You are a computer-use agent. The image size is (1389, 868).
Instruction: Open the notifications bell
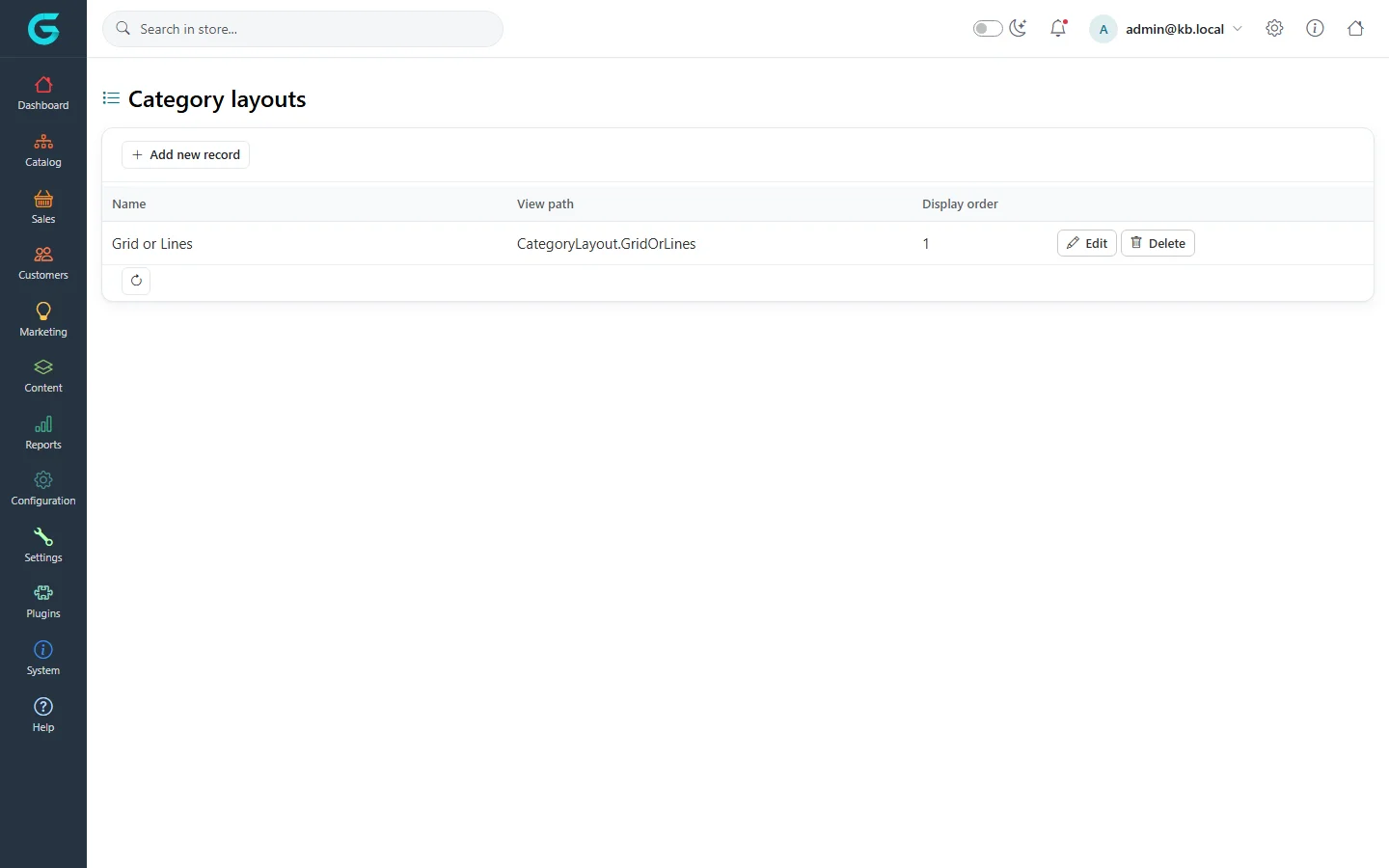tap(1058, 28)
